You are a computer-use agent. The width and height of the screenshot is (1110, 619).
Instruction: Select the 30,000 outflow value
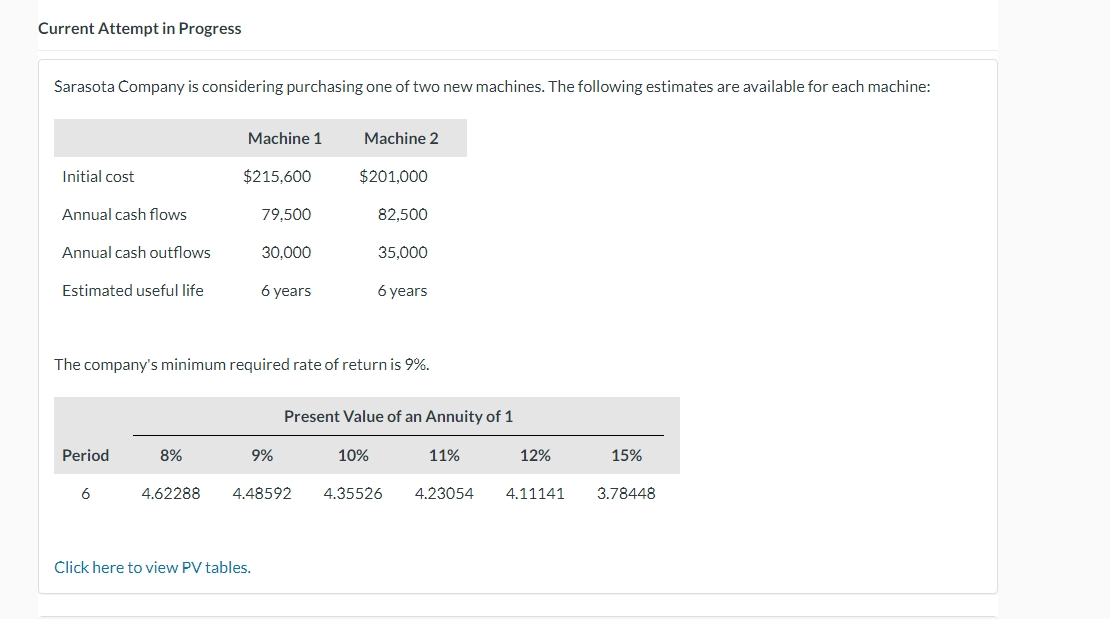pyautogui.click(x=286, y=253)
